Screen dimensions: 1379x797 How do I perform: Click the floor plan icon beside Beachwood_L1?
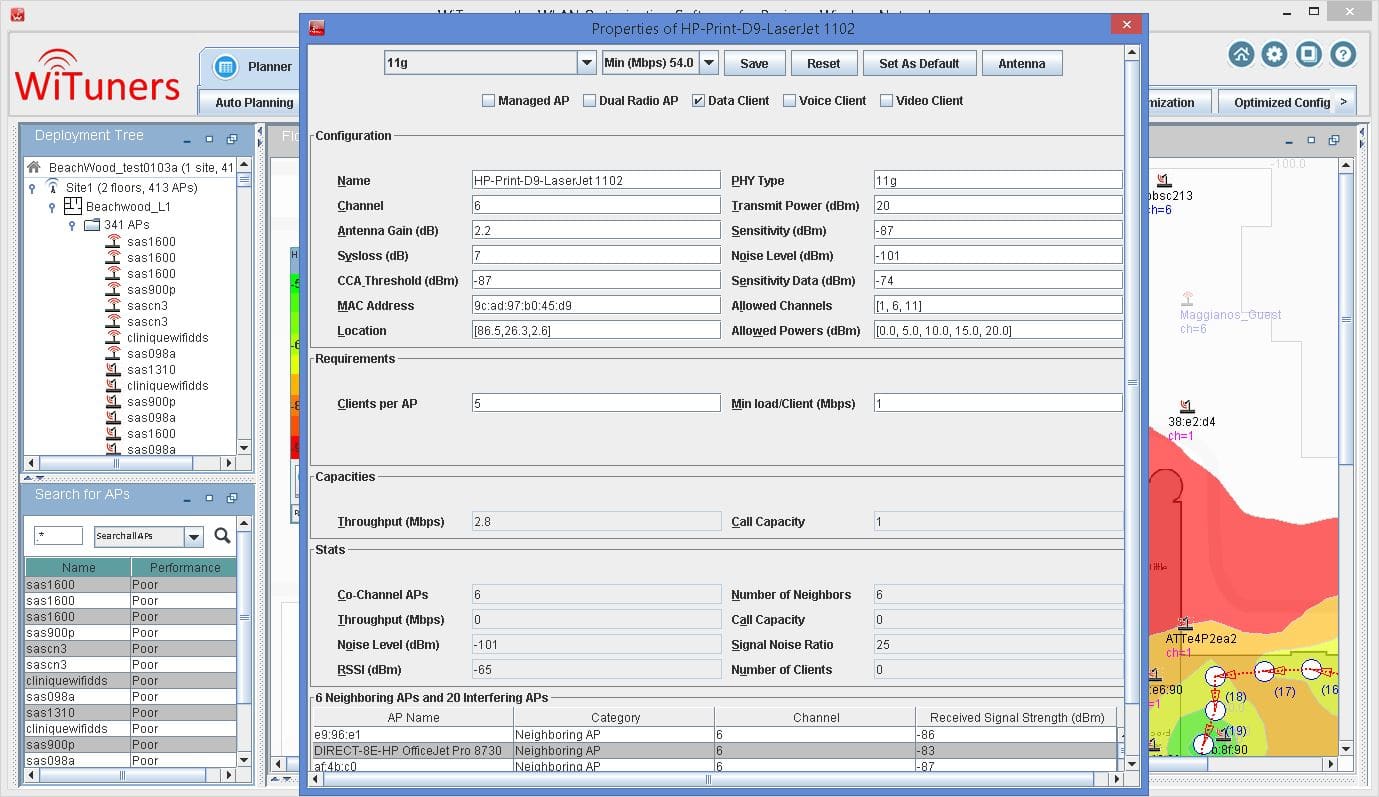coord(72,206)
